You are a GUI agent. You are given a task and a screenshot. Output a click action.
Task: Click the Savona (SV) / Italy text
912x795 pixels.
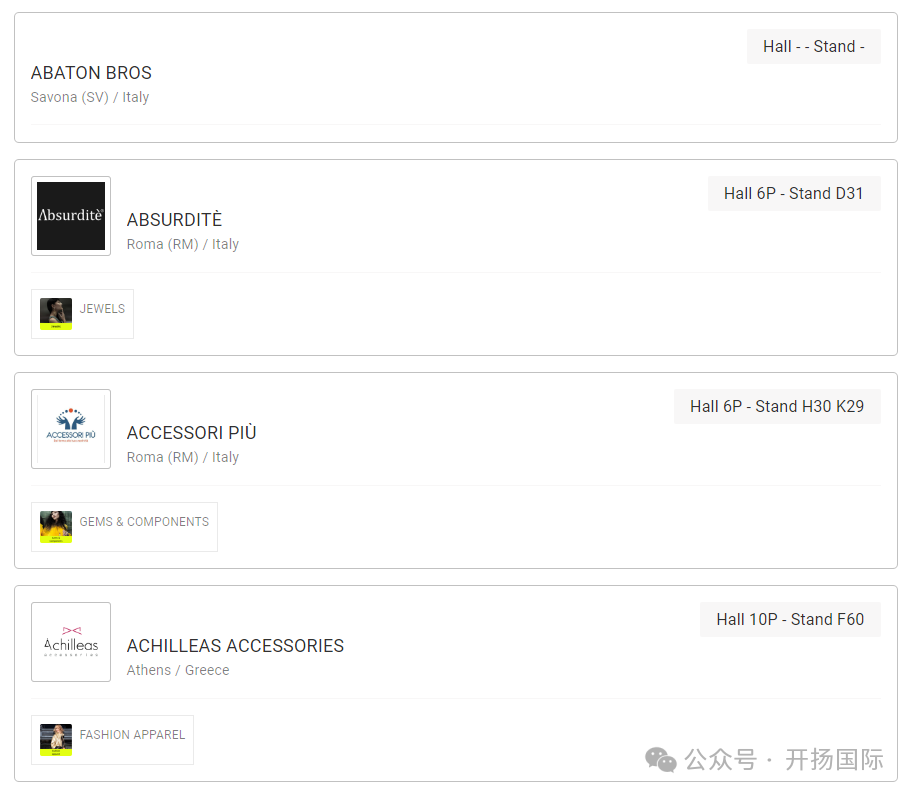point(90,97)
